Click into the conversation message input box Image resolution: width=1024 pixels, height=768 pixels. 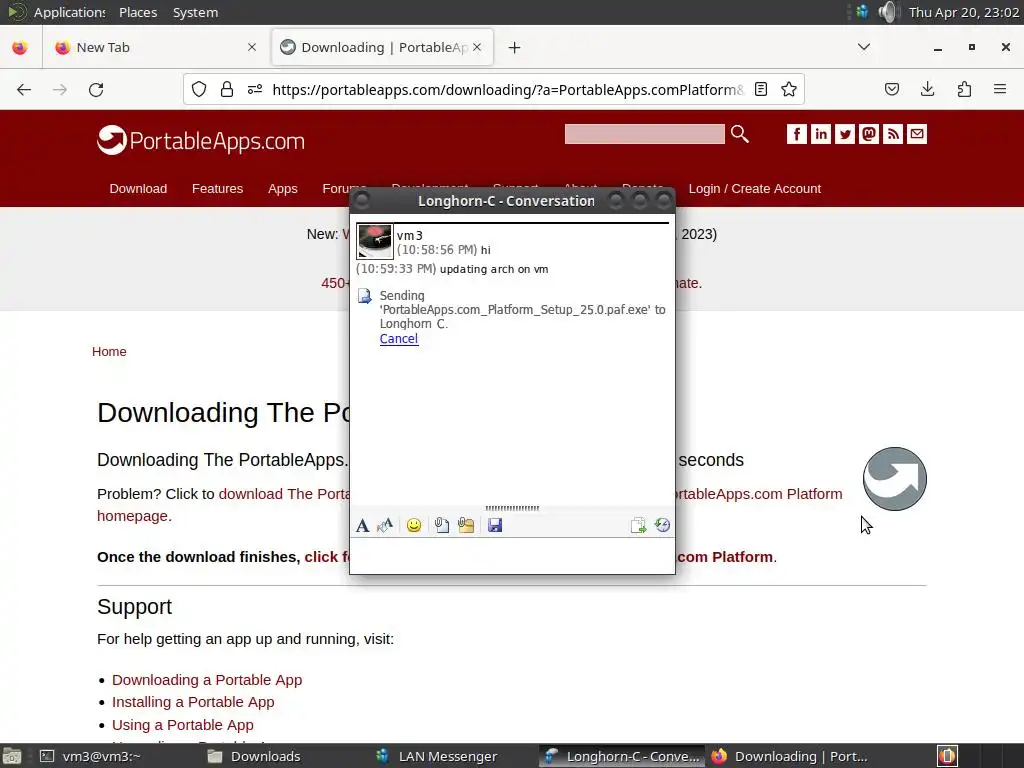512,556
